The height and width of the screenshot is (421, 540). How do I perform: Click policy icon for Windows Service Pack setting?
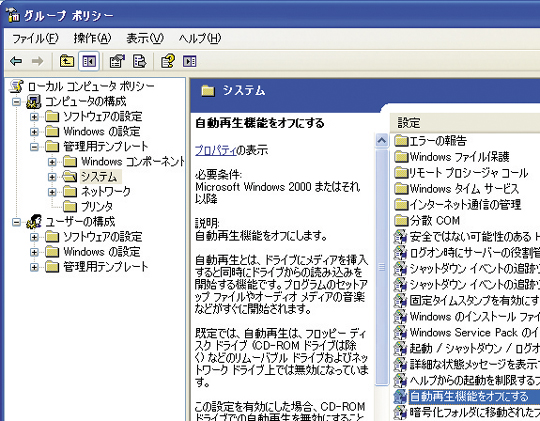(401, 332)
